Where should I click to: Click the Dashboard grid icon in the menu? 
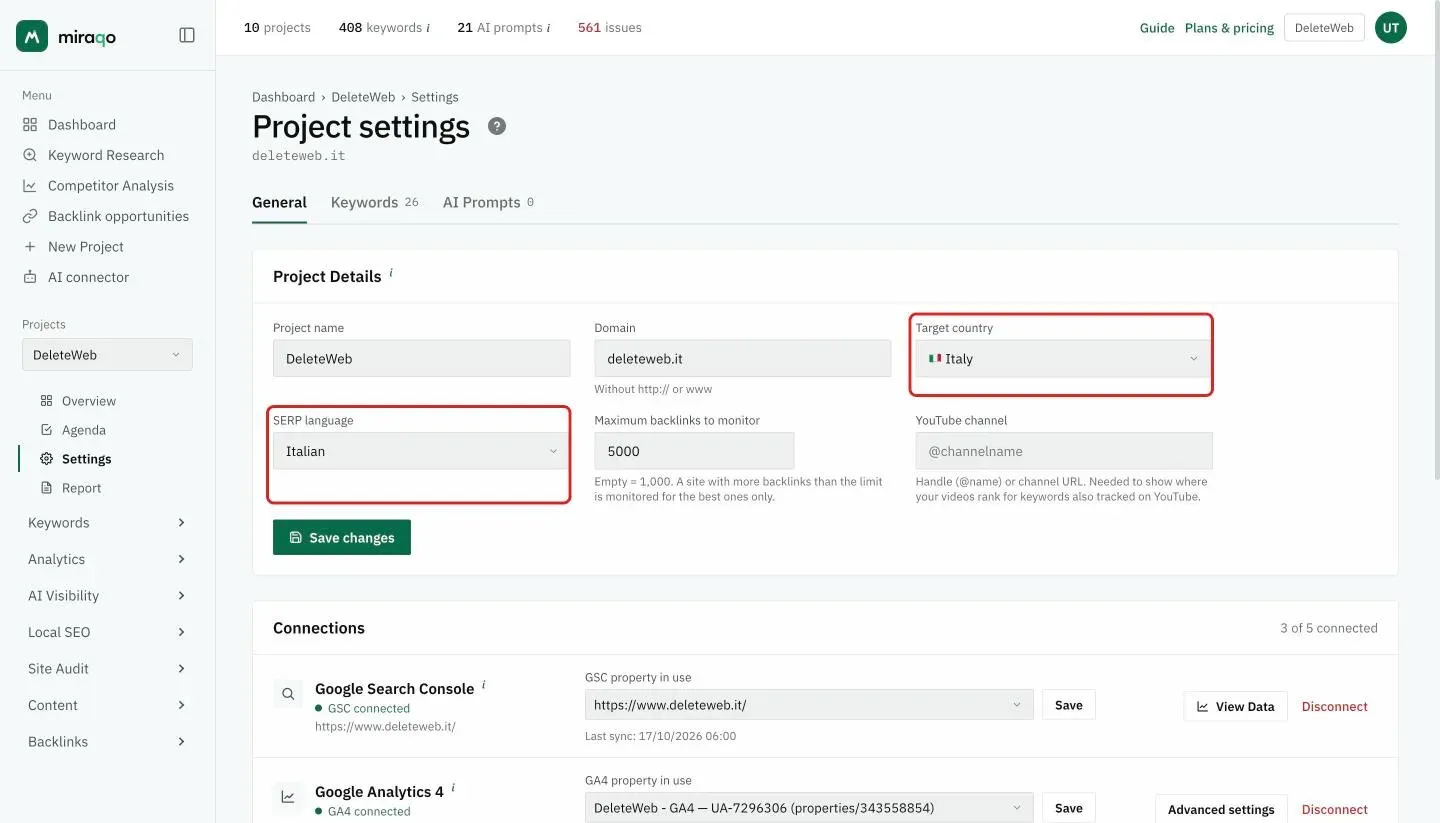click(x=30, y=125)
